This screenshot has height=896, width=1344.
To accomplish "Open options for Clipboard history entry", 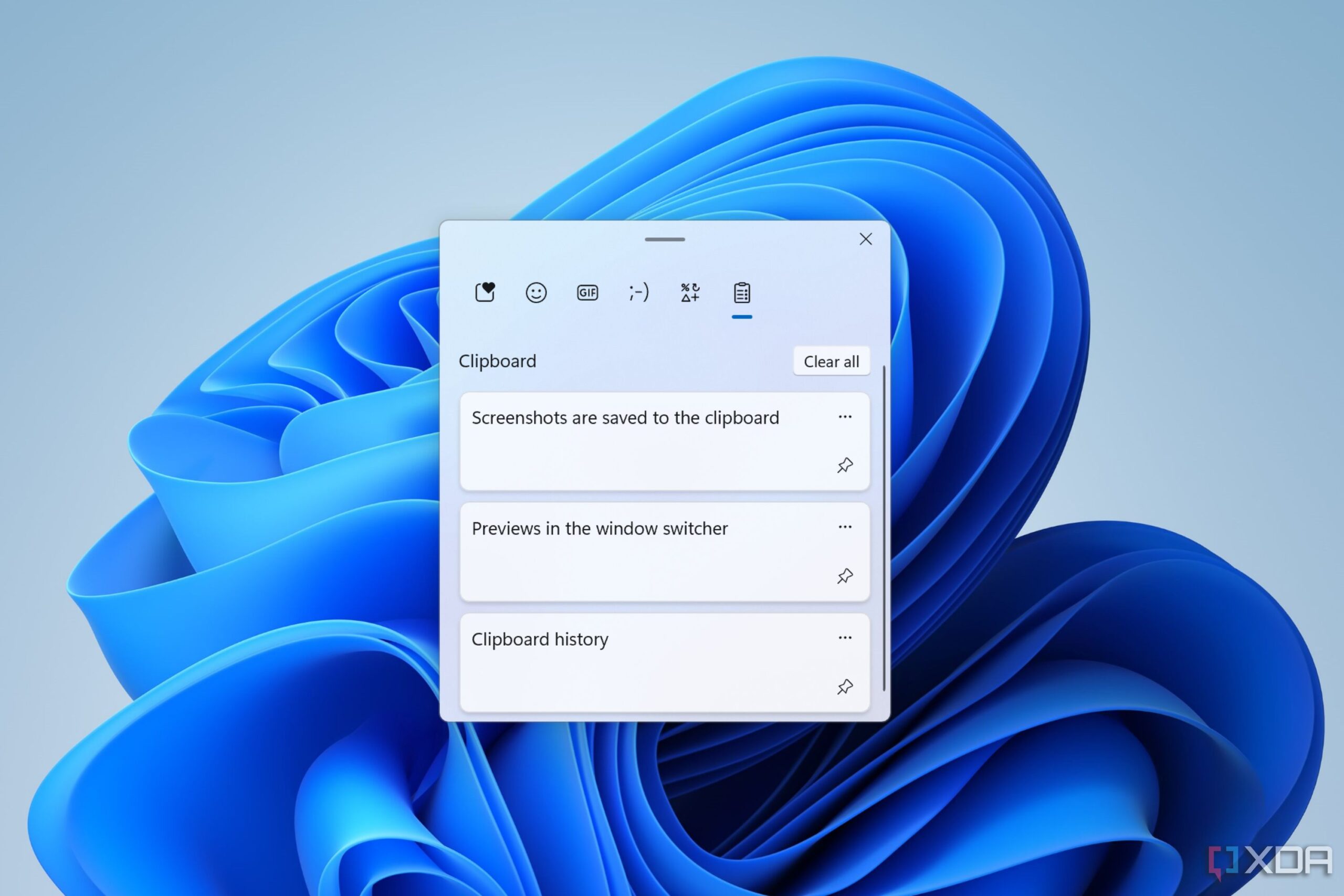I will (845, 638).
